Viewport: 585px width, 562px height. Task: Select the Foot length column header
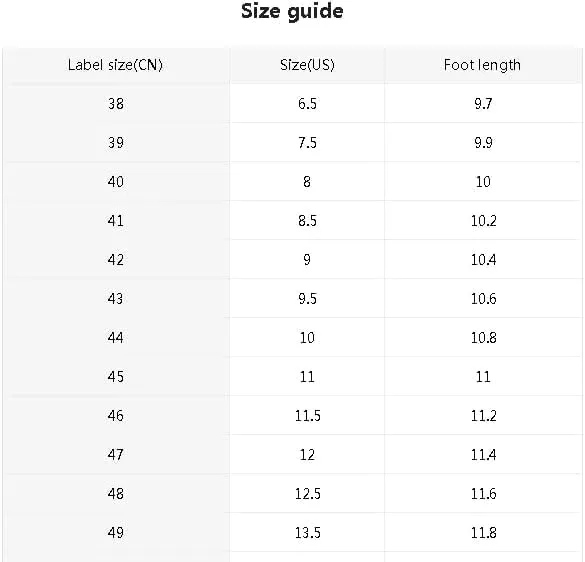[482, 65]
